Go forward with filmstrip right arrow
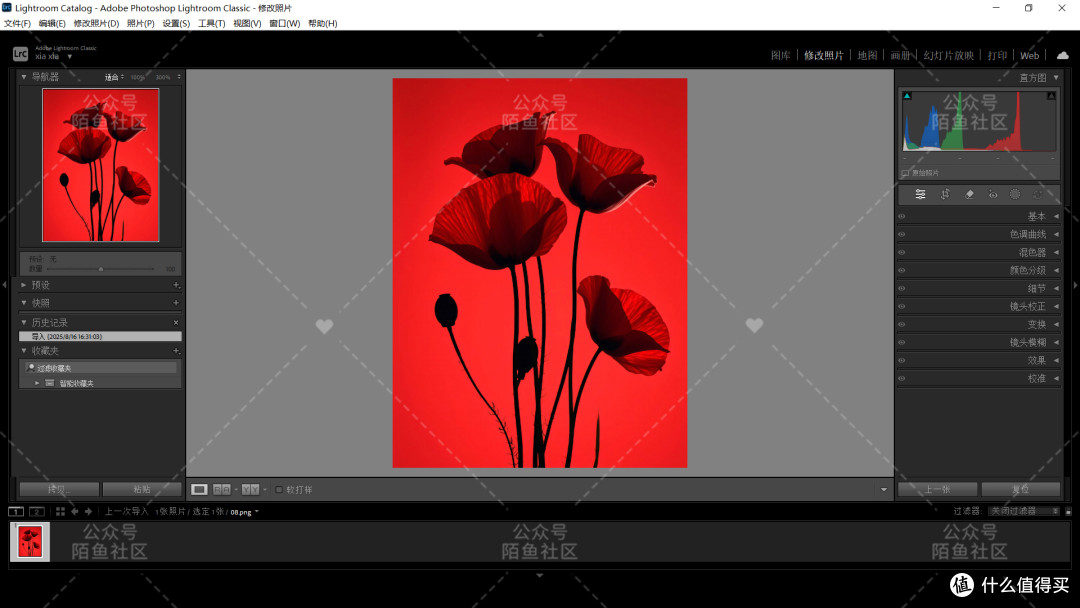 88,512
